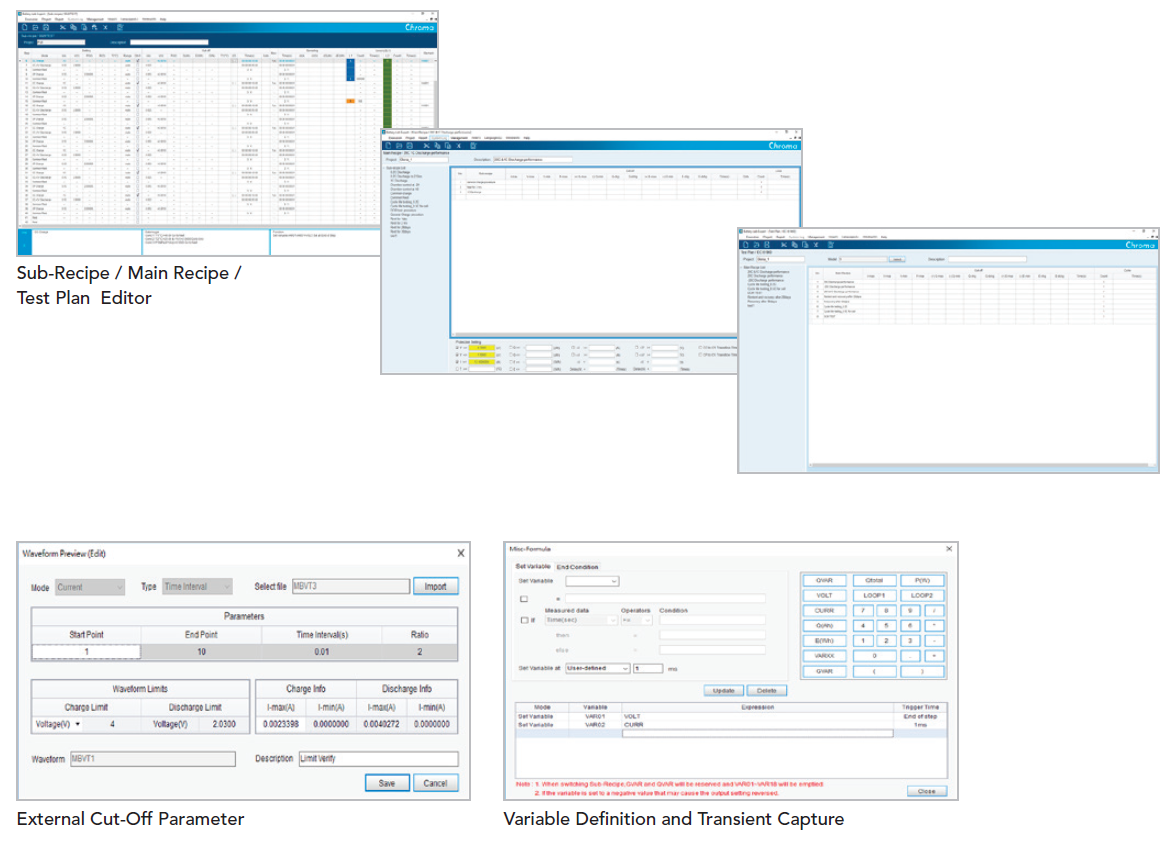Viewport: 1175px width, 852px height.
Task: Switch to the End Condition tab
Action: [x=578, y=567]
